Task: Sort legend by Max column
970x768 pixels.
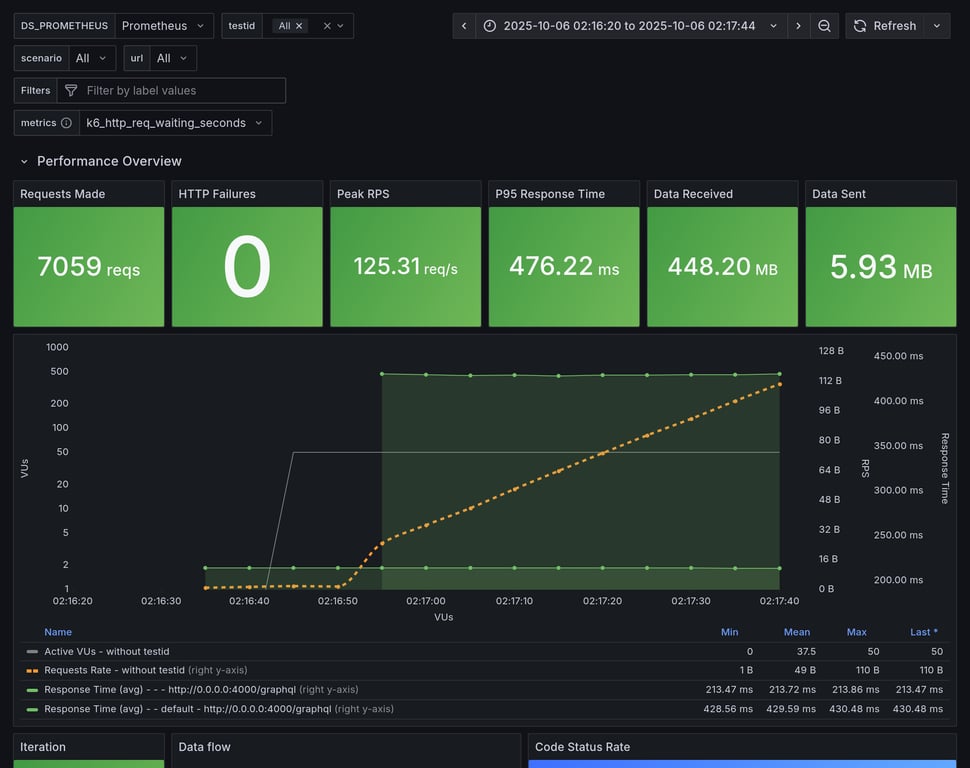Action: pos(856,632)
